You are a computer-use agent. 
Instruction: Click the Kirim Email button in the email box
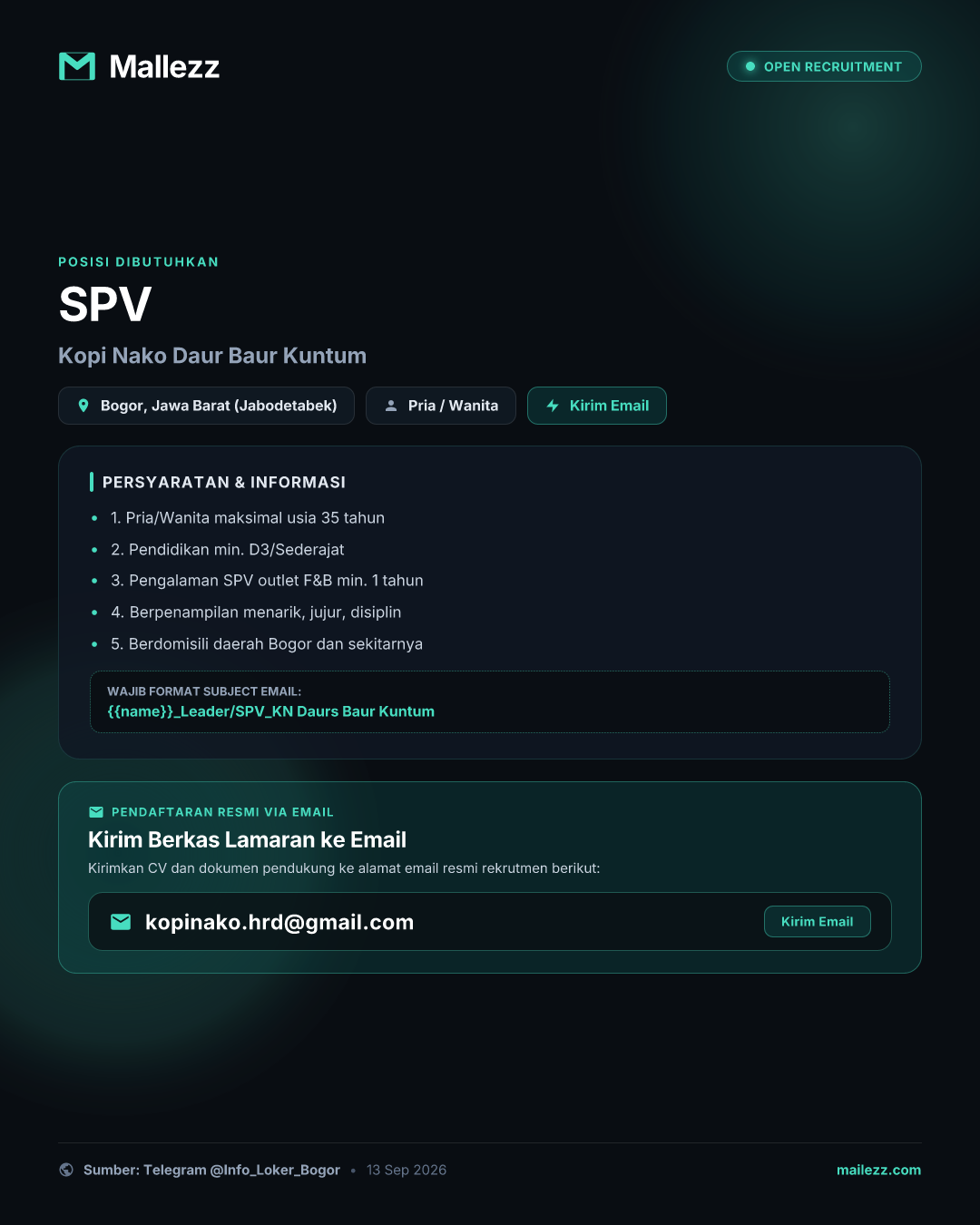818,922
